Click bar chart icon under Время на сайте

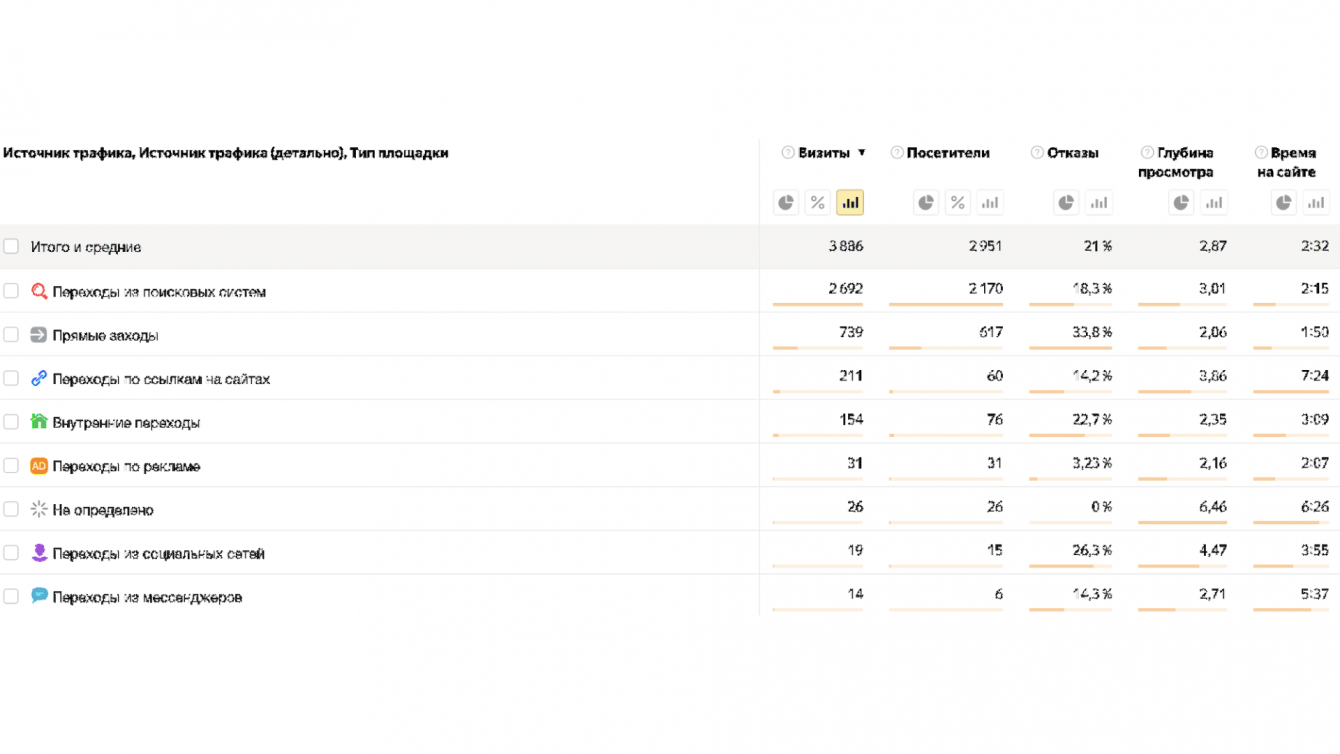pyautogui.click(x=1316, y=203)
